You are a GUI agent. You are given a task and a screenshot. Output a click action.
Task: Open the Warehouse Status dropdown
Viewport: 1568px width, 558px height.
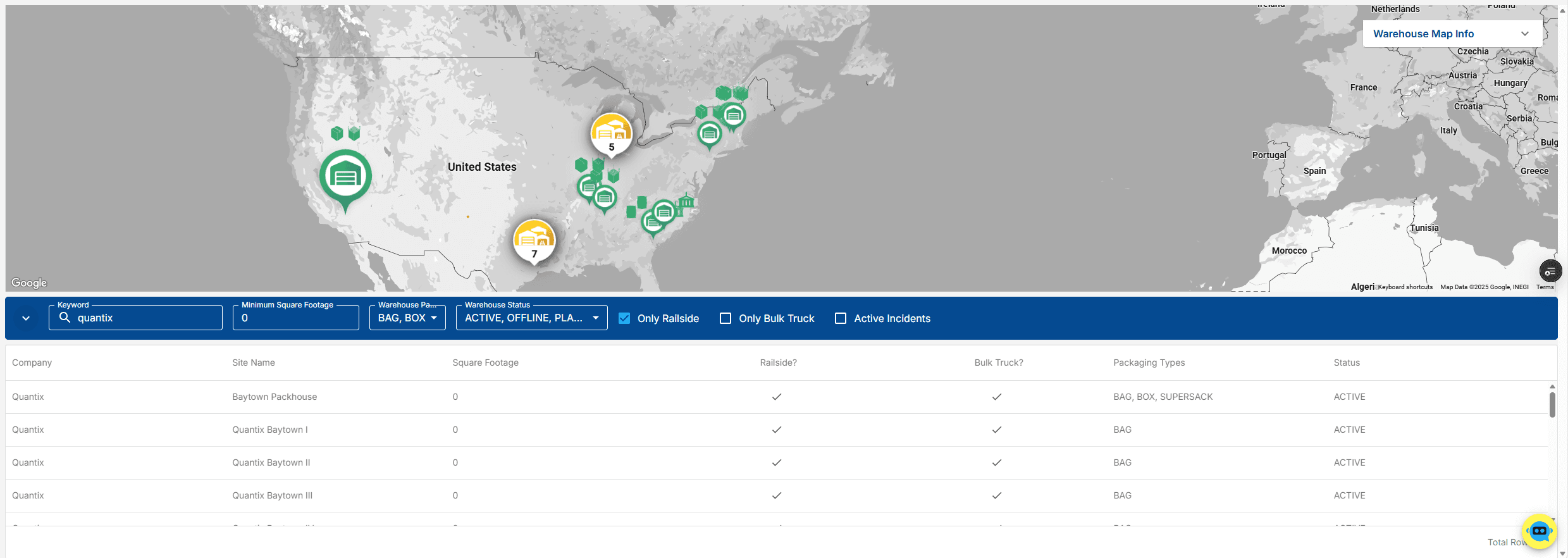531,318
